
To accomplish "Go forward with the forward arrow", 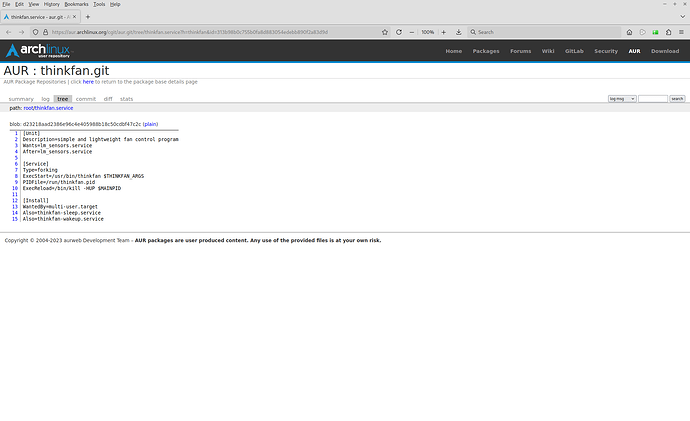I will tap(22, 32).
